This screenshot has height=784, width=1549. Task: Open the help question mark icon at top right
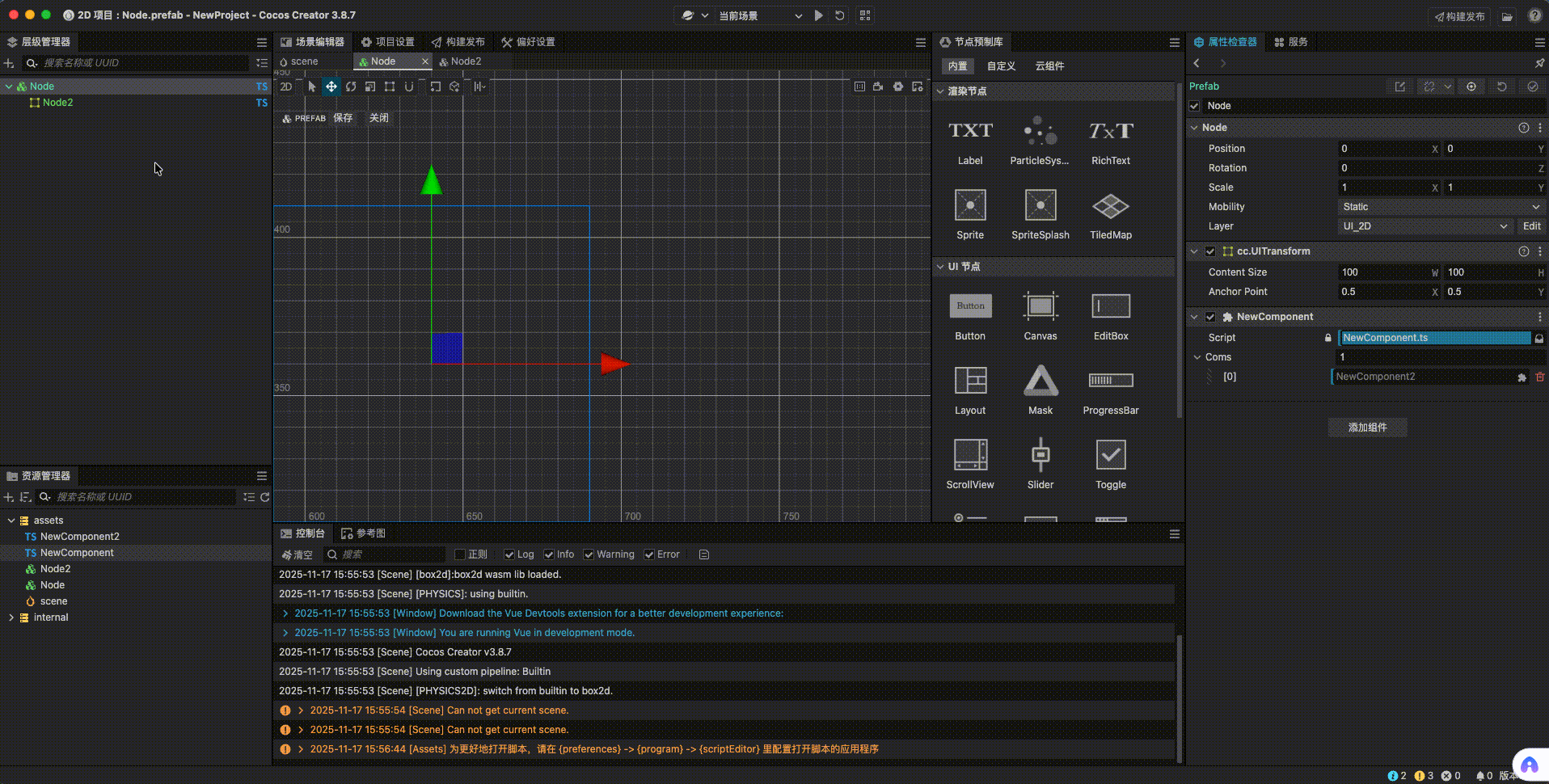tap(1534, 15)
